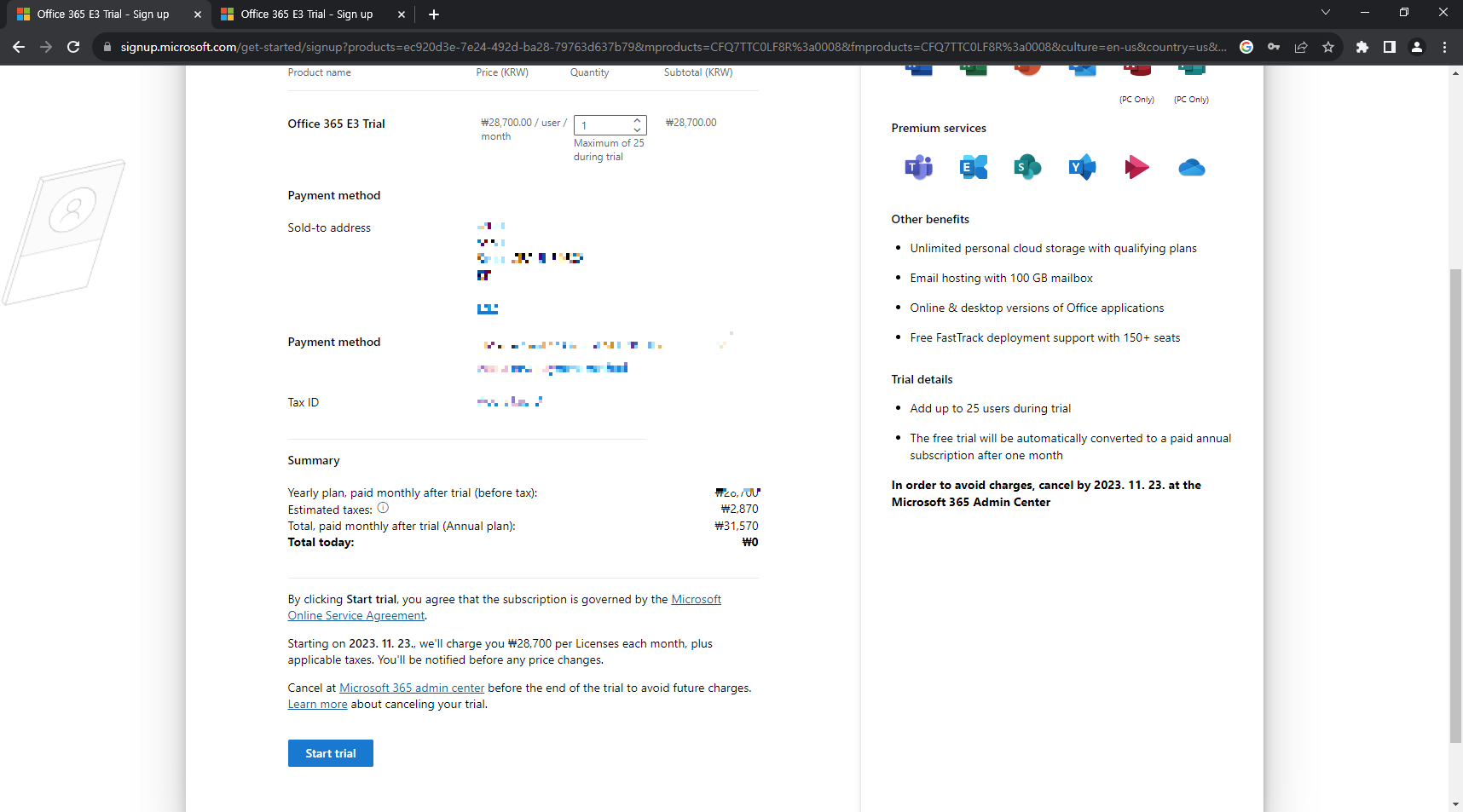
Task: Click the Tax ID label
Action: click(304, 402)
